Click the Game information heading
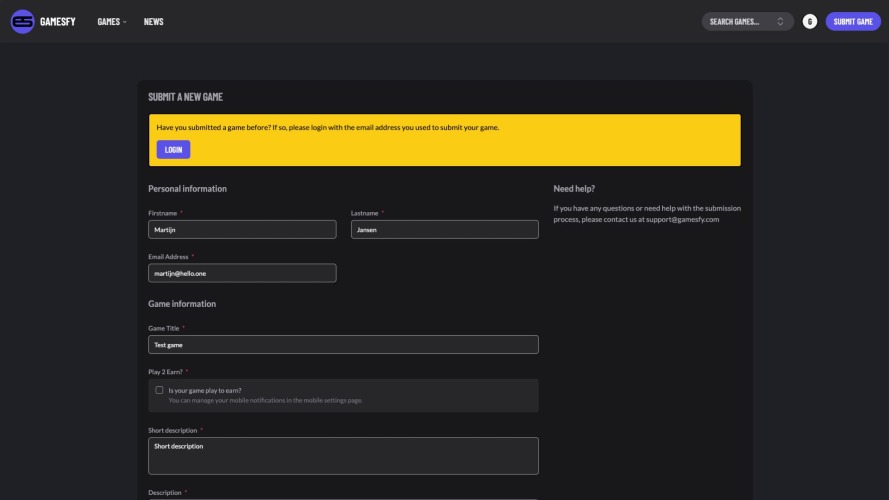 [x=182, y=304]
